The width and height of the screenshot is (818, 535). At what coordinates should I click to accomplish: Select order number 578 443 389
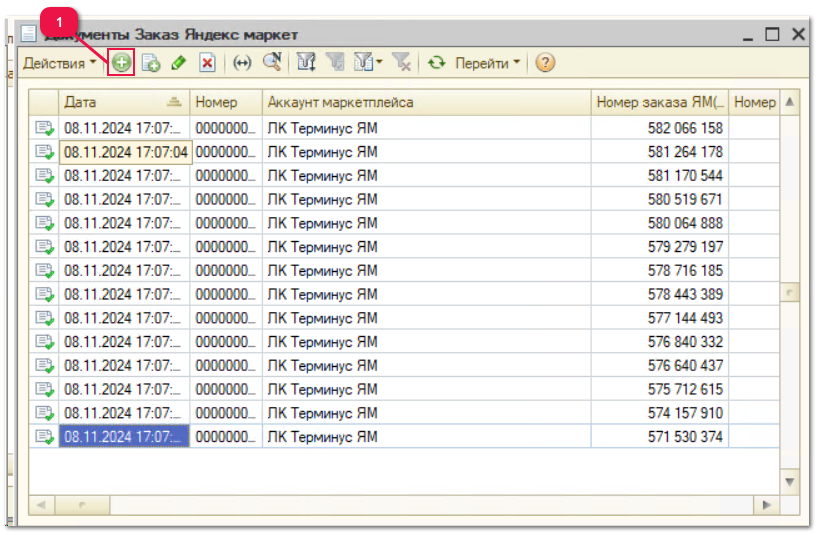tap(685, 294)
